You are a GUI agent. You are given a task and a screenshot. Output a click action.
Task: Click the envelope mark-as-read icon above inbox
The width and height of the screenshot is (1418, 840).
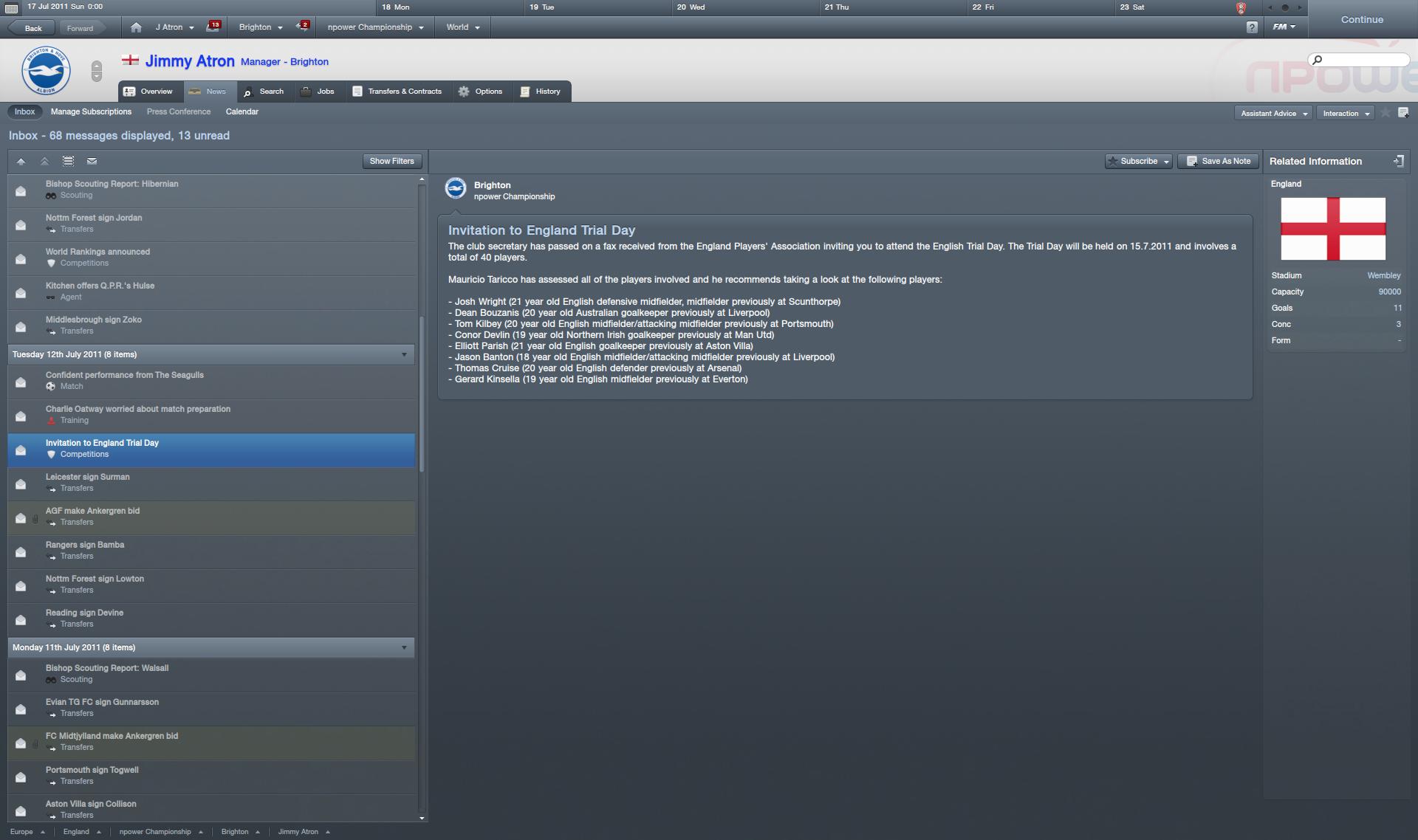[x=92, y=161]
